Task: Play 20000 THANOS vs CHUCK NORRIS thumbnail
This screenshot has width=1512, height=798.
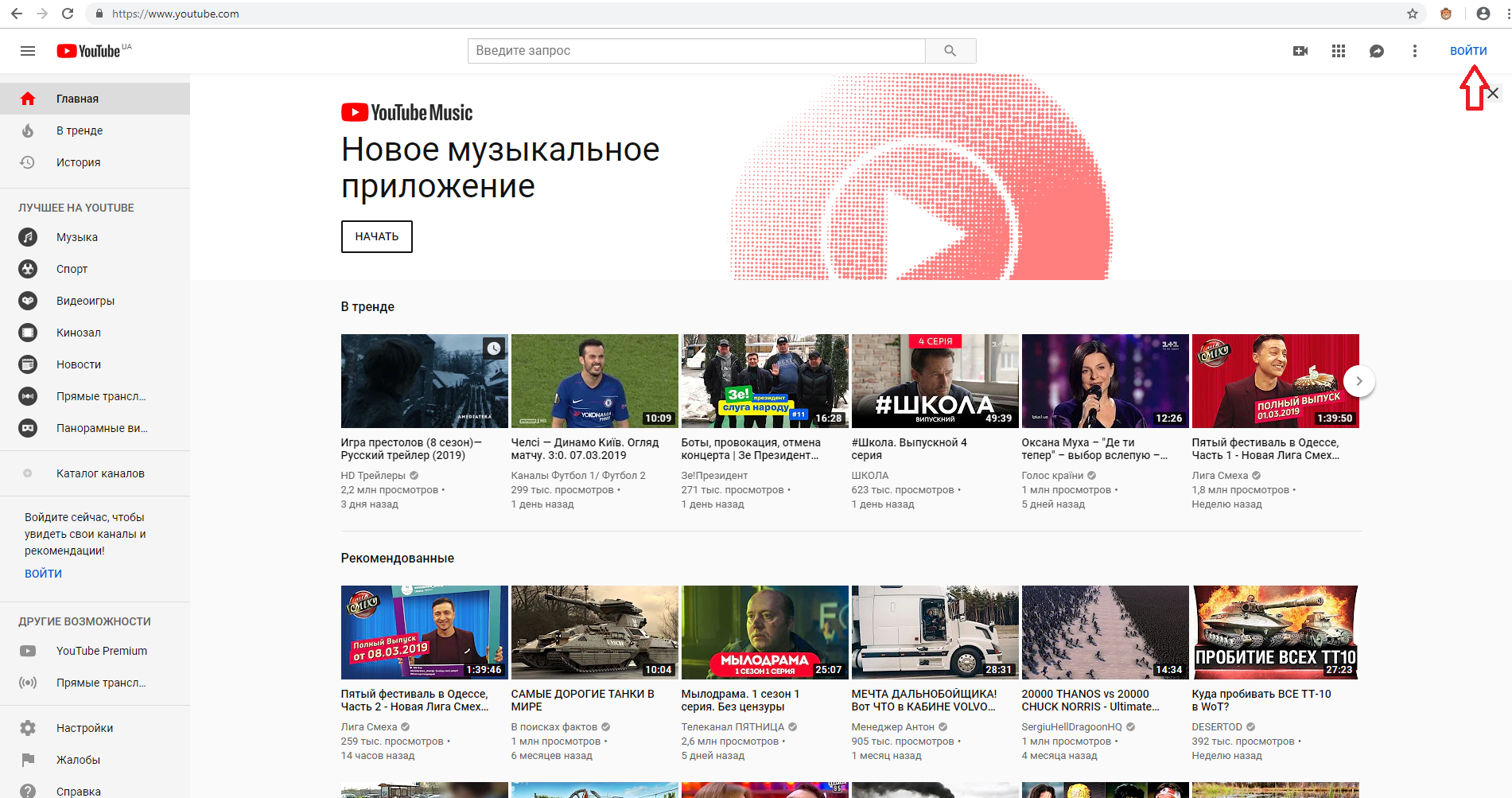Action: click(1106, 633)
